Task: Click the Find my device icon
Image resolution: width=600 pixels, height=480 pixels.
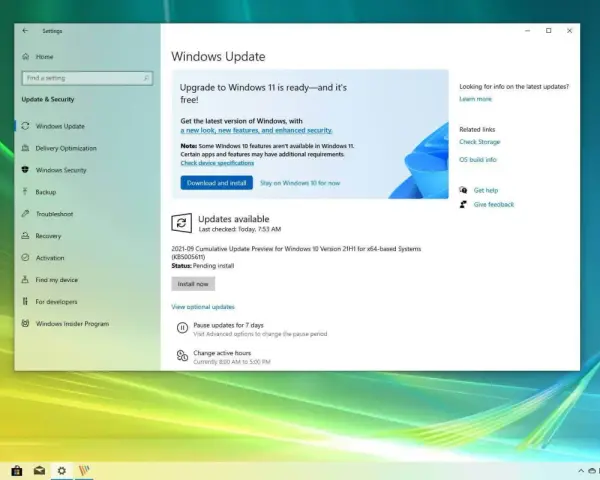Action: point(25,279)
